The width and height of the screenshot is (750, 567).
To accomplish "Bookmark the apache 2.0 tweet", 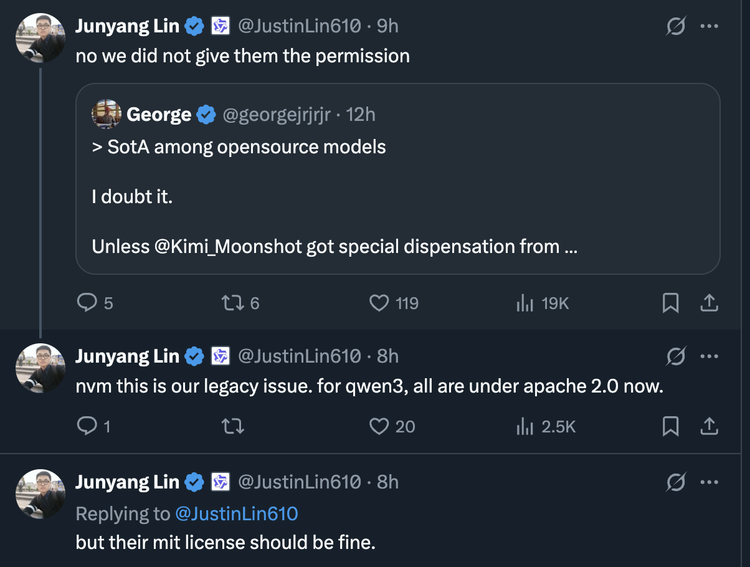I will click(x=671, y=426).
